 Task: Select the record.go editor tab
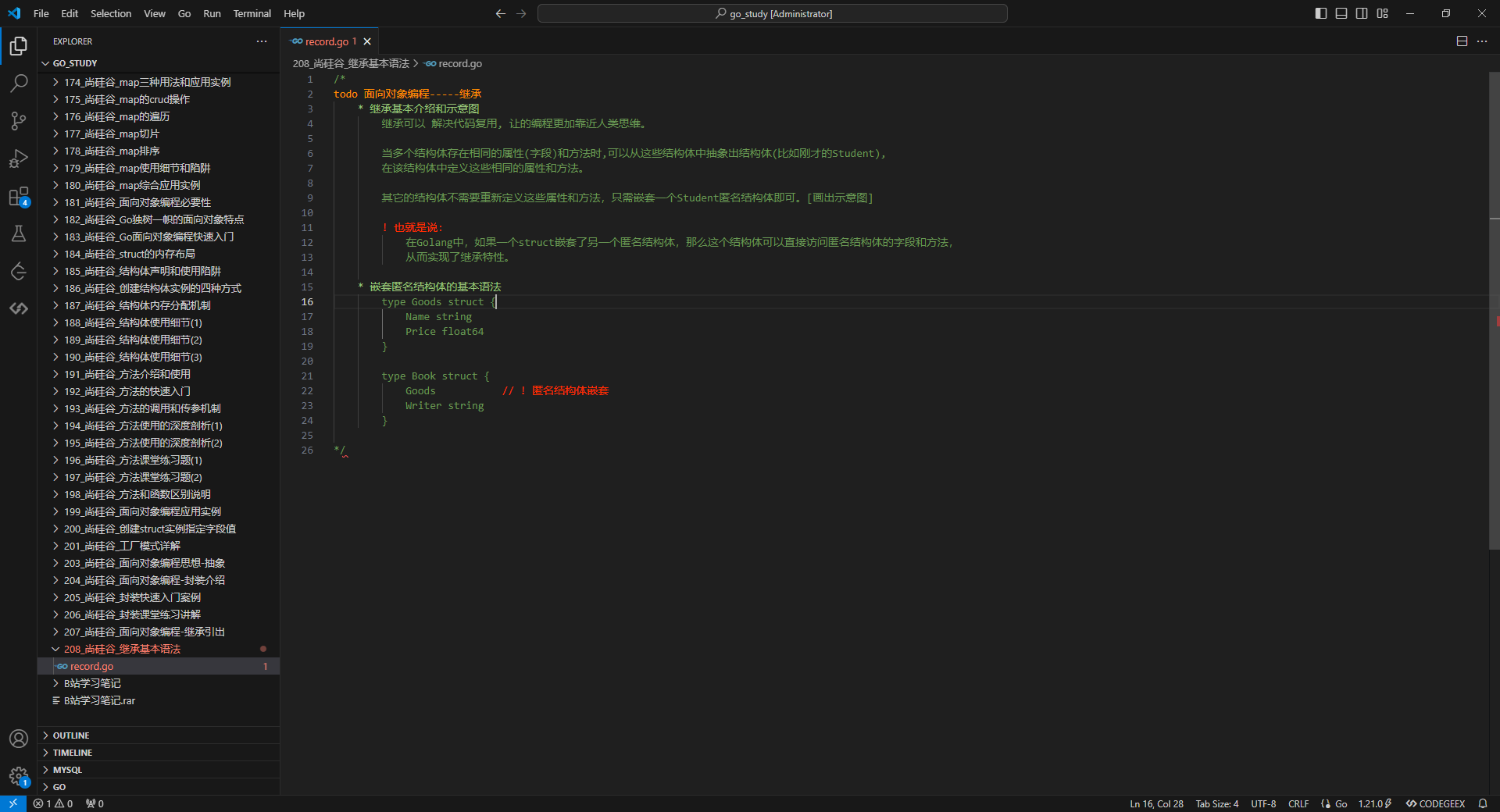tap(330, 41)
